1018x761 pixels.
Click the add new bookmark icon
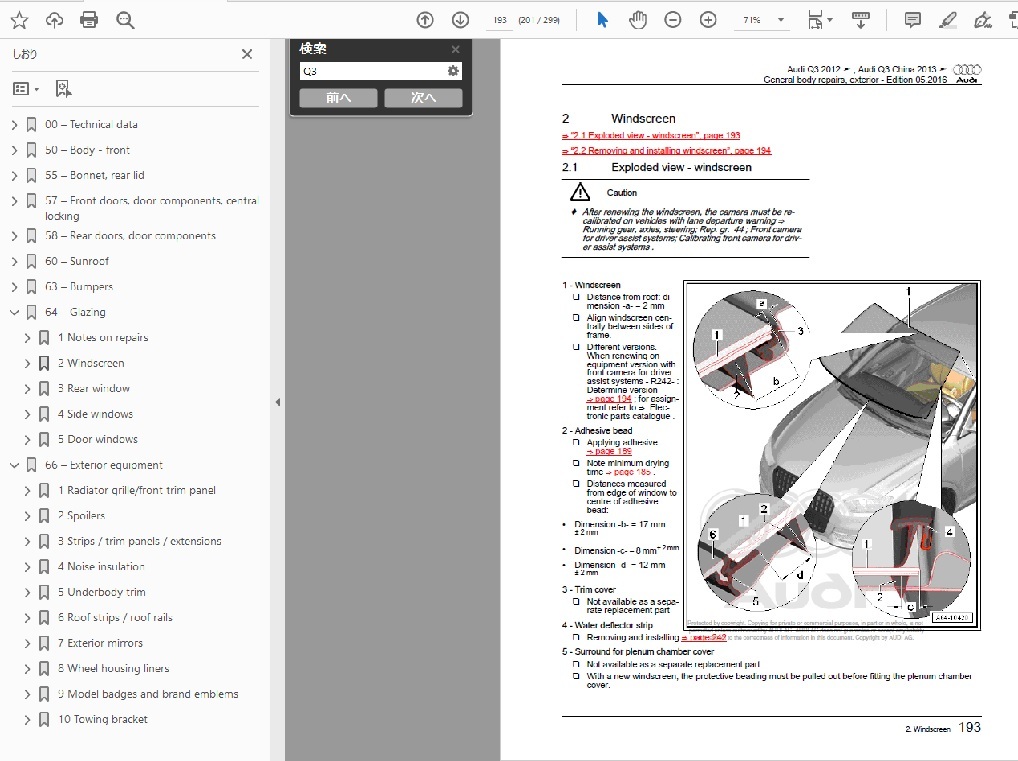pos(63,88)
